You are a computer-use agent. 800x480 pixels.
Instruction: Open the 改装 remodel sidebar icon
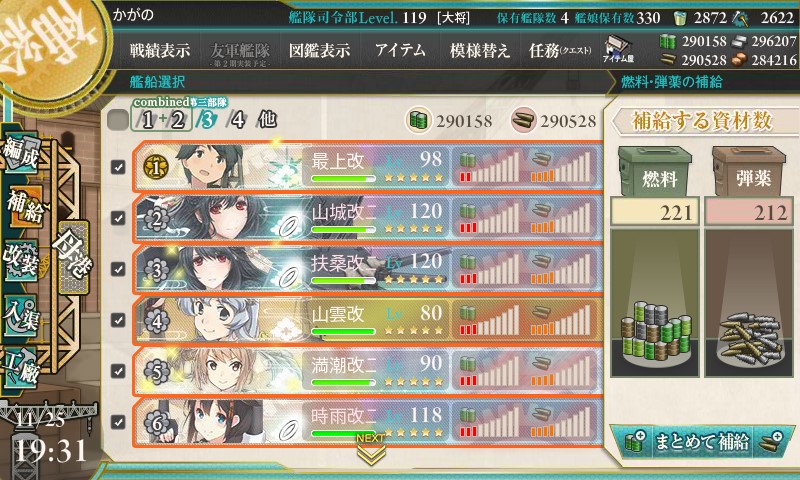[20, 261]
